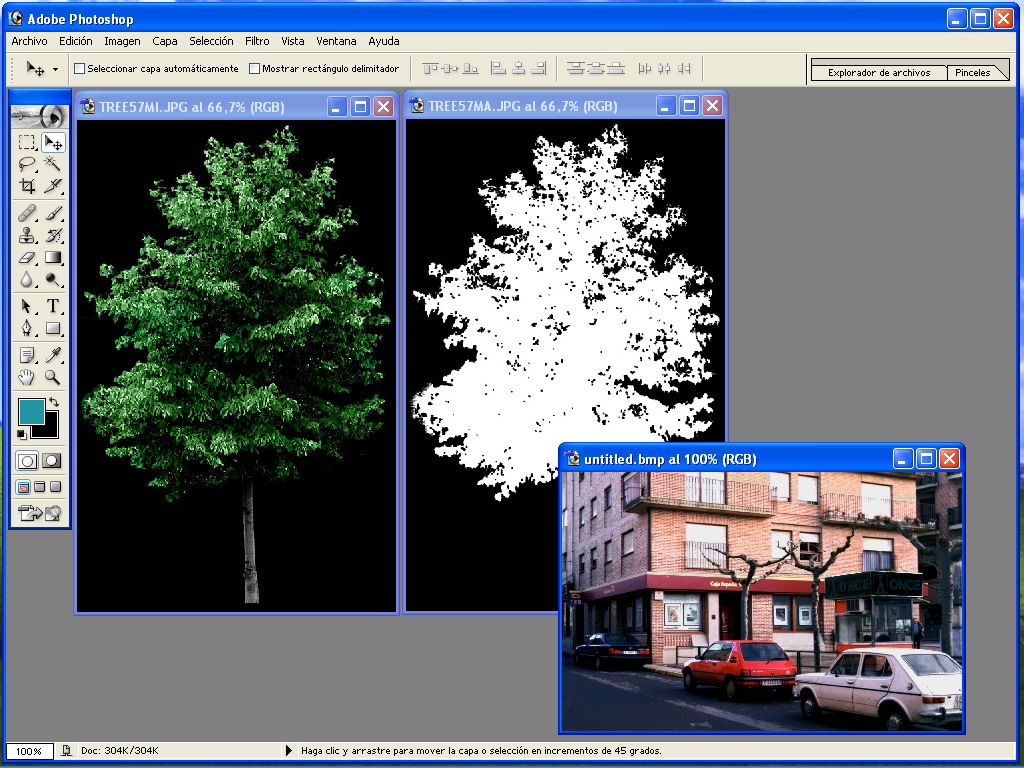The height and width of the screenshot is (768, 1024).
Task: Select the Zoom magnifier tool
Action: [53, 377]
